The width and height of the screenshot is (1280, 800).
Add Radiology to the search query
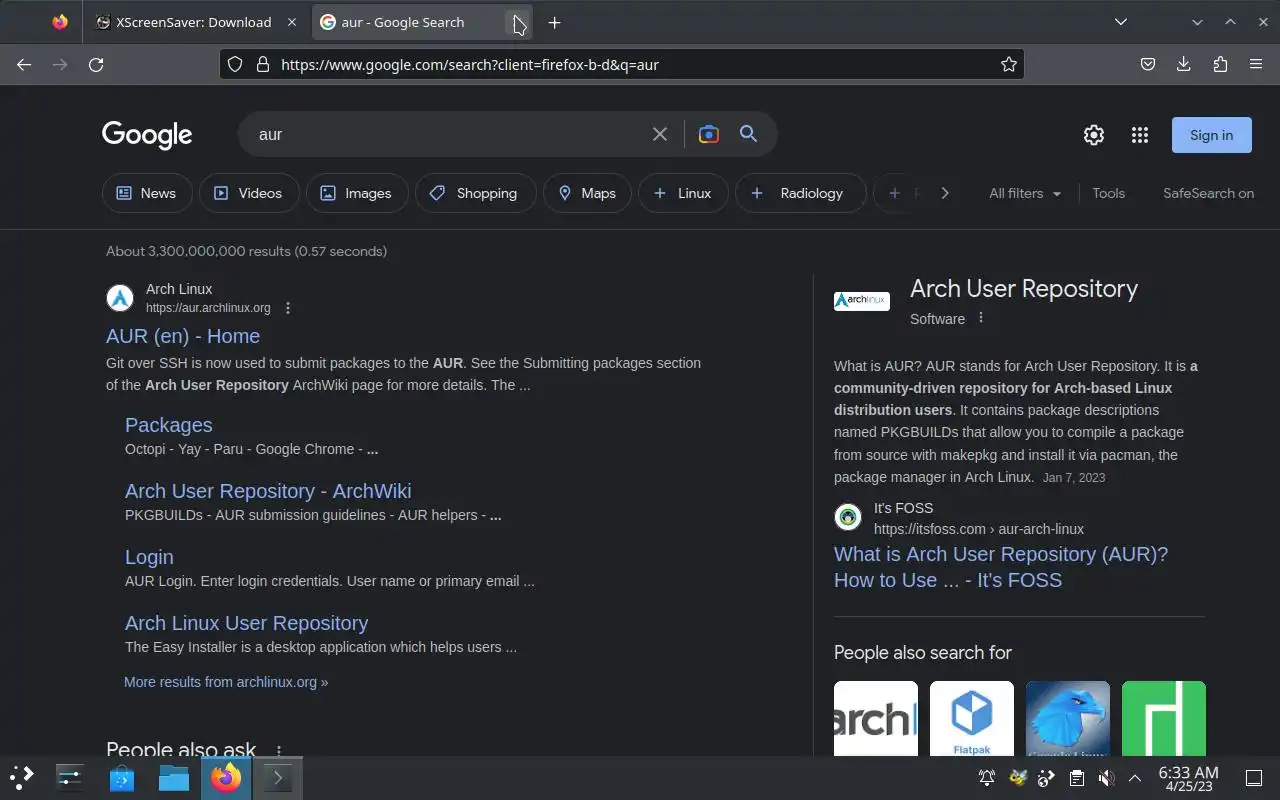(x=800, y=193)
